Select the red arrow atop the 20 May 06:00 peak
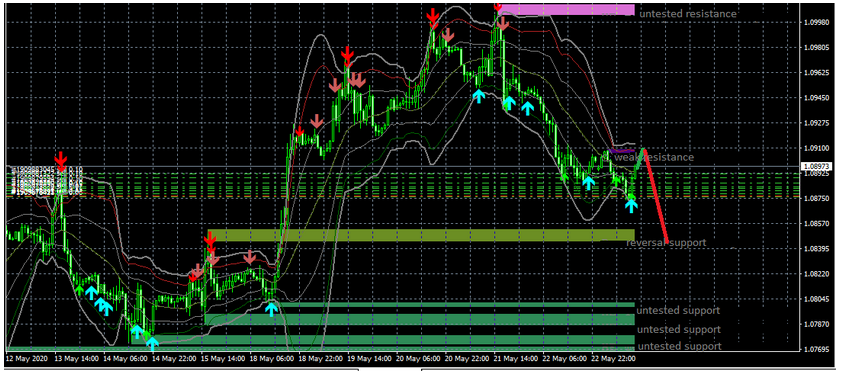 coord(433,17)
